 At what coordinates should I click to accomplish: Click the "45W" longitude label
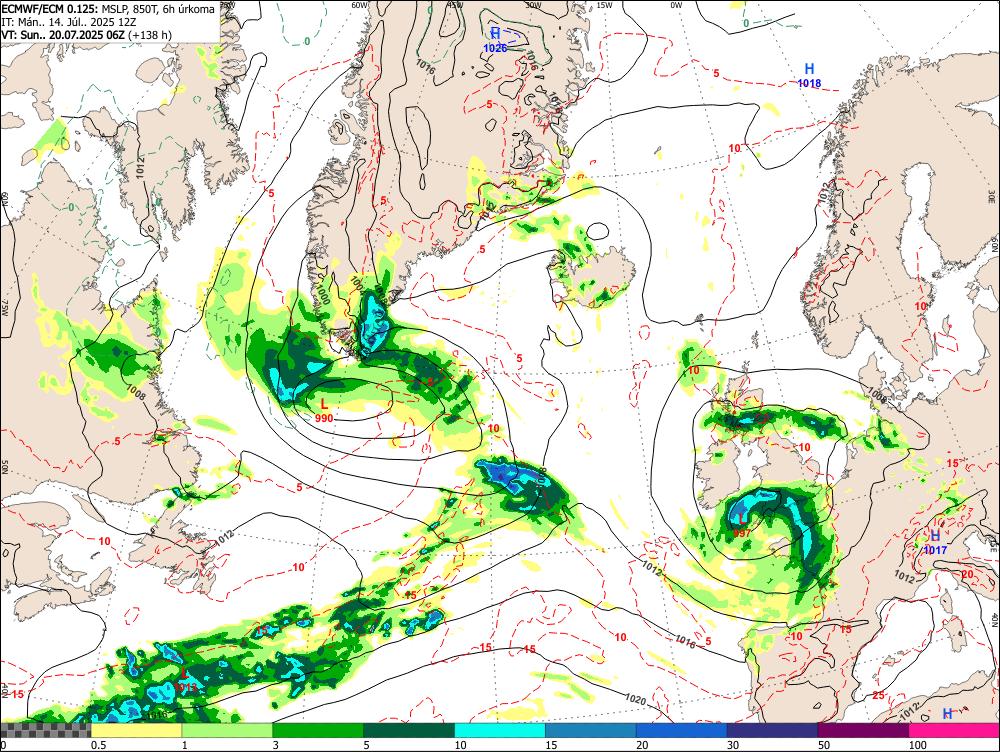[x=455, y=4]
